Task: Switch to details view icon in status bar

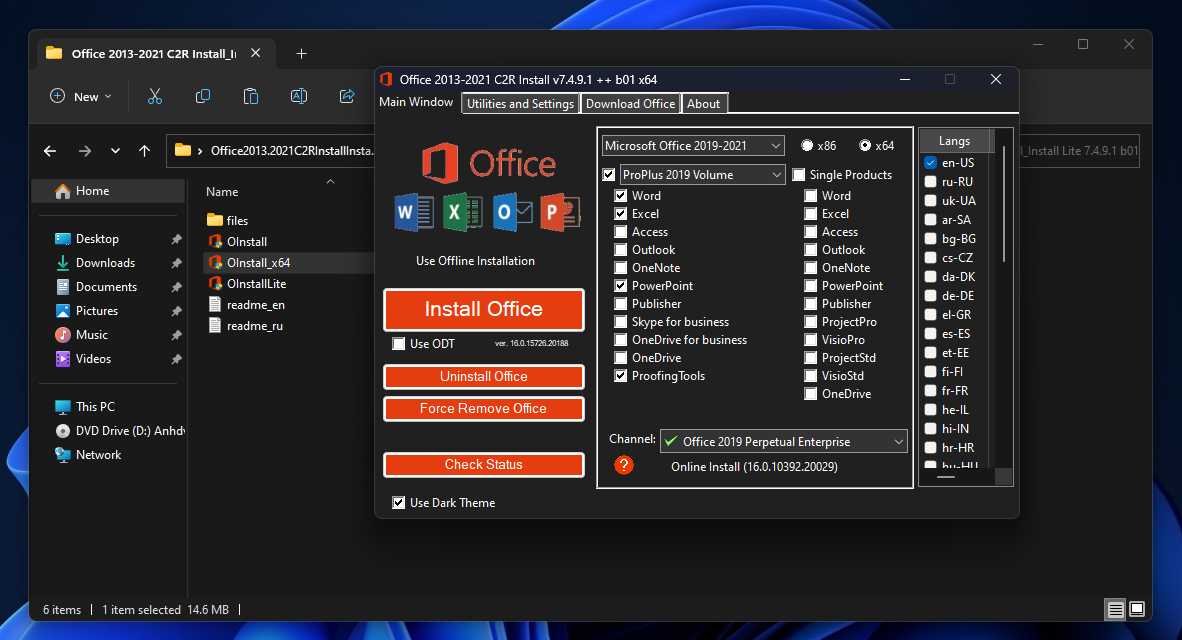Action: [1115, 609]
